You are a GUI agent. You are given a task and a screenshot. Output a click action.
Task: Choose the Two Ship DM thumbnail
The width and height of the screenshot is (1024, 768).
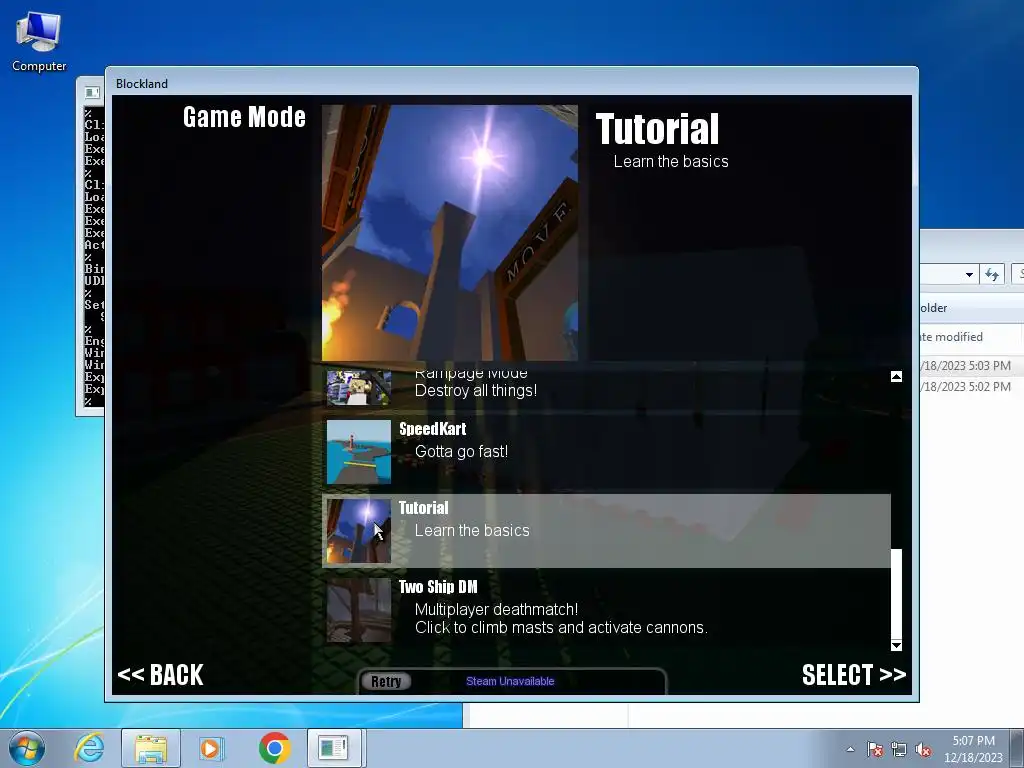[x=359, y=610]
